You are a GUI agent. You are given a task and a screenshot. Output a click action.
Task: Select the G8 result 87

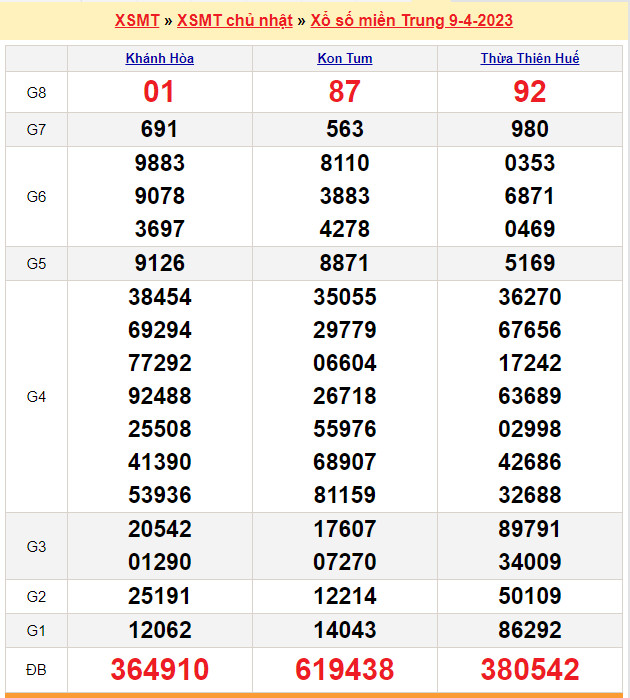click(x=344, y=92)
